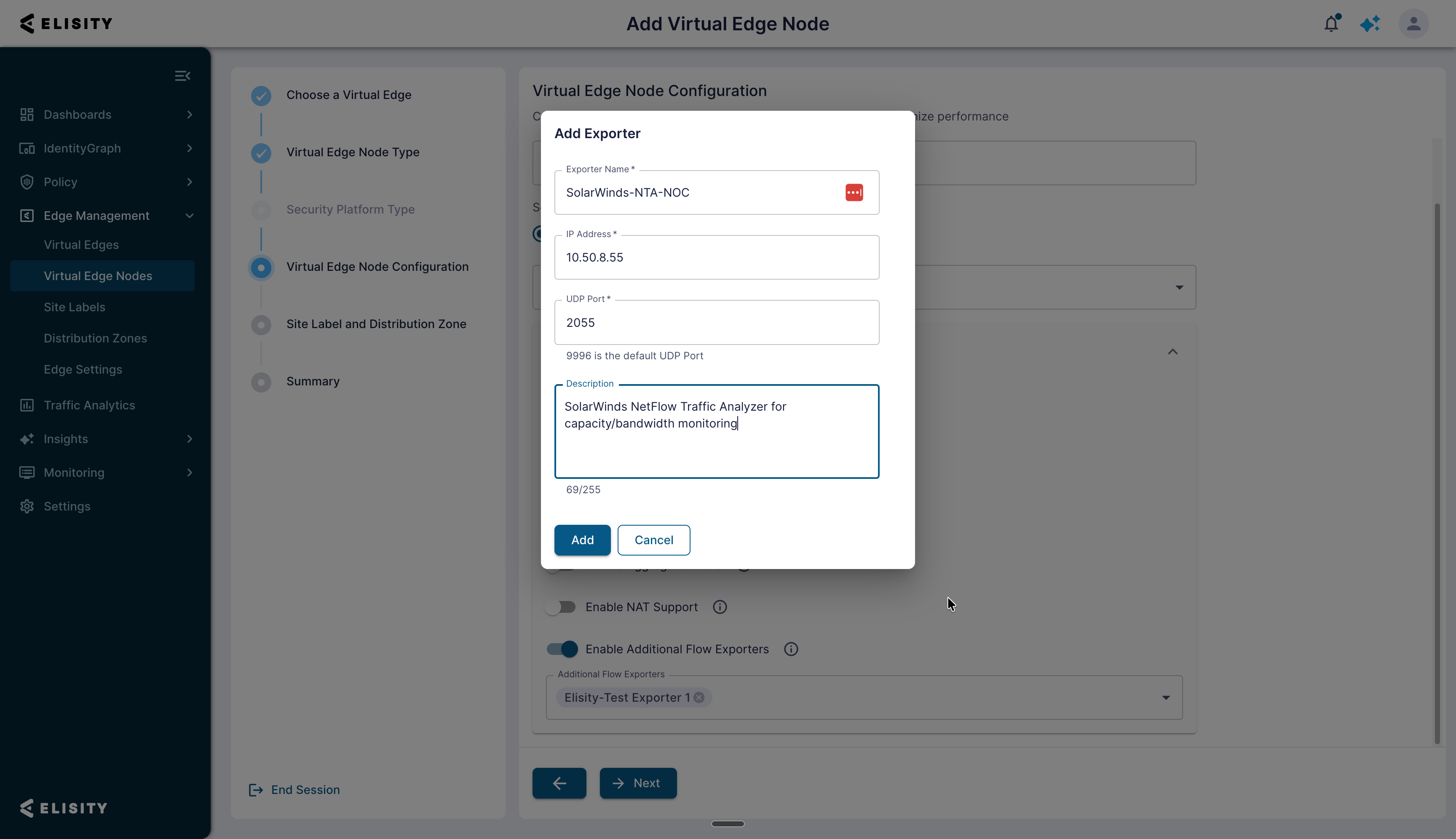
Task: Cancel the Add Exporter dialog
Action: pos(654,540)
